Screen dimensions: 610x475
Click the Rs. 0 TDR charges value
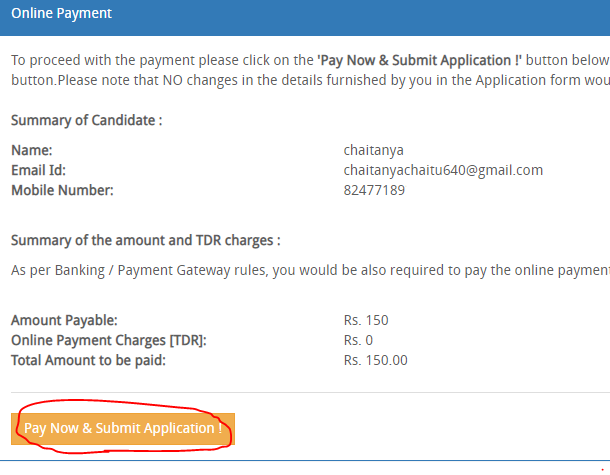[x=358, y=340]
